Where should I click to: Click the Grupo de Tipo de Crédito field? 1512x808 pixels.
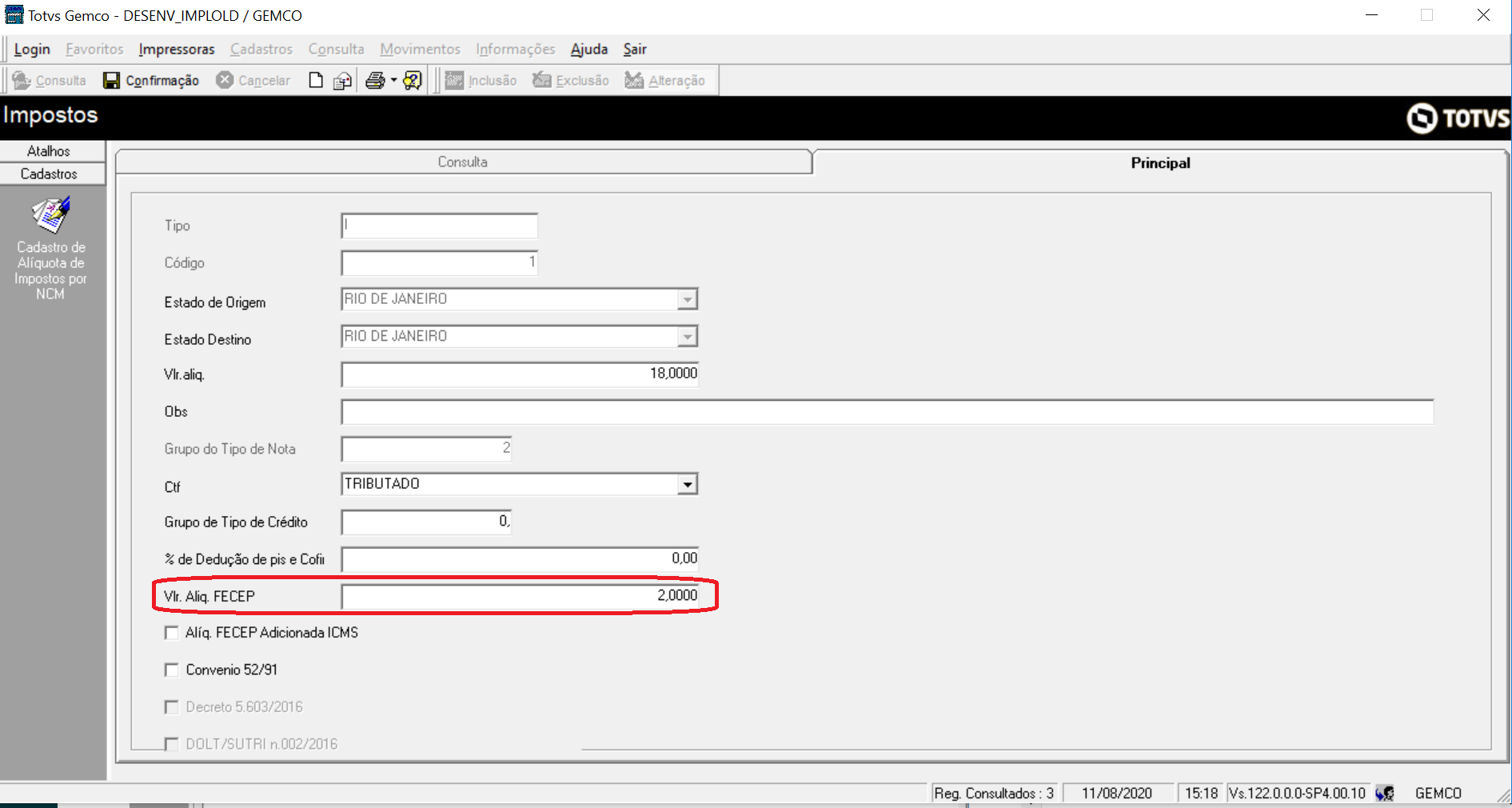[x=426, y=522]
